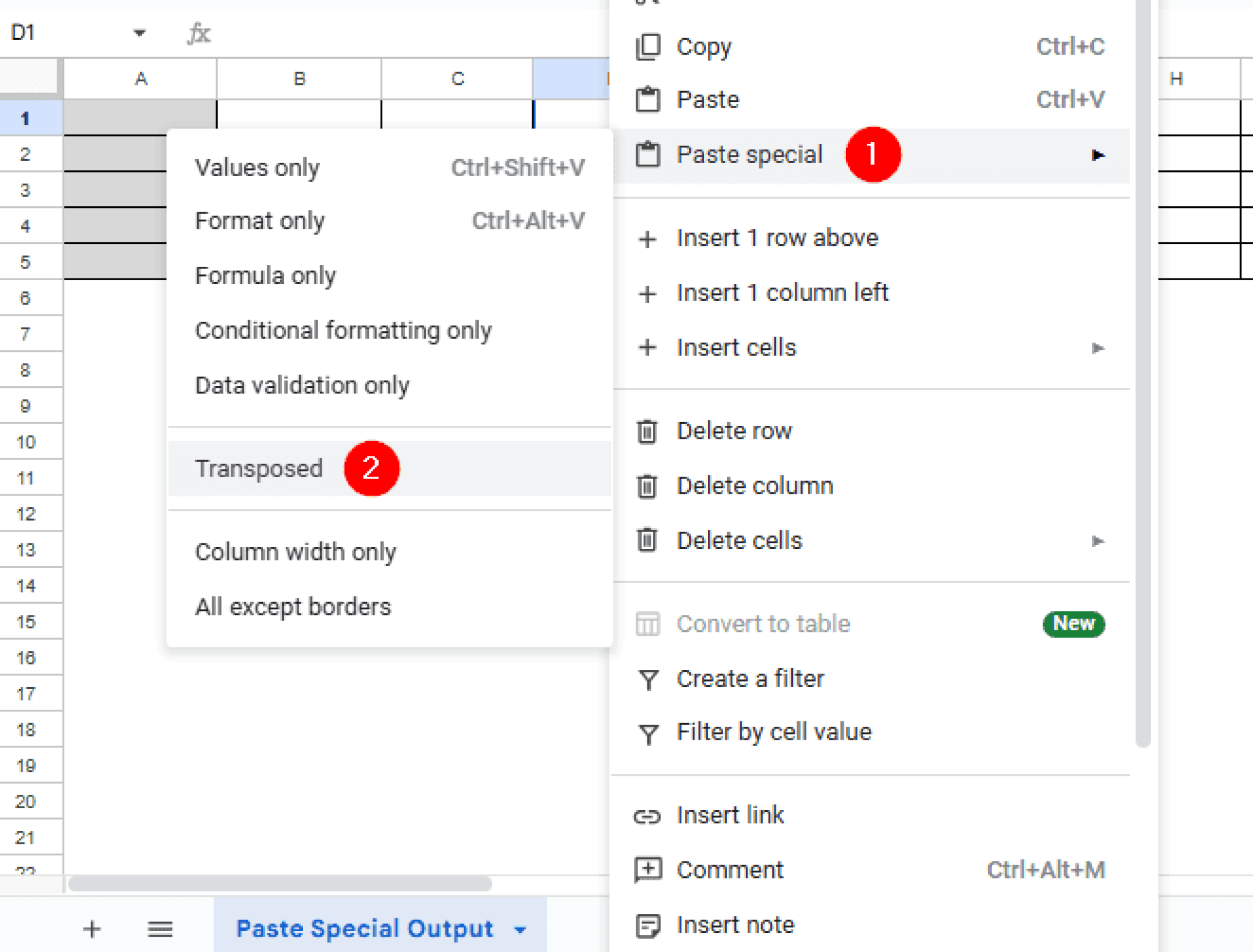Viewport: 1253px width, 952px height.
Task: Click Insert 1 row above
Action: pyautogui.click(x=777, y=238)
